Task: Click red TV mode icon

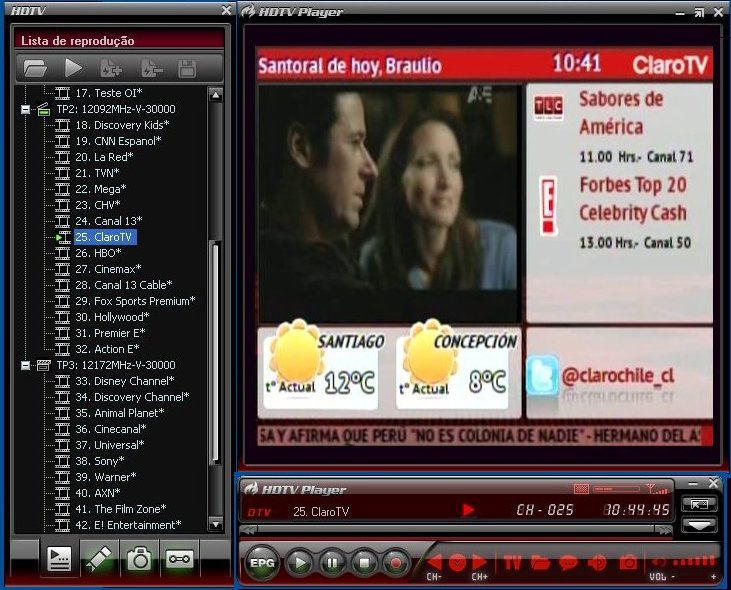Action: tap(512, 563)
